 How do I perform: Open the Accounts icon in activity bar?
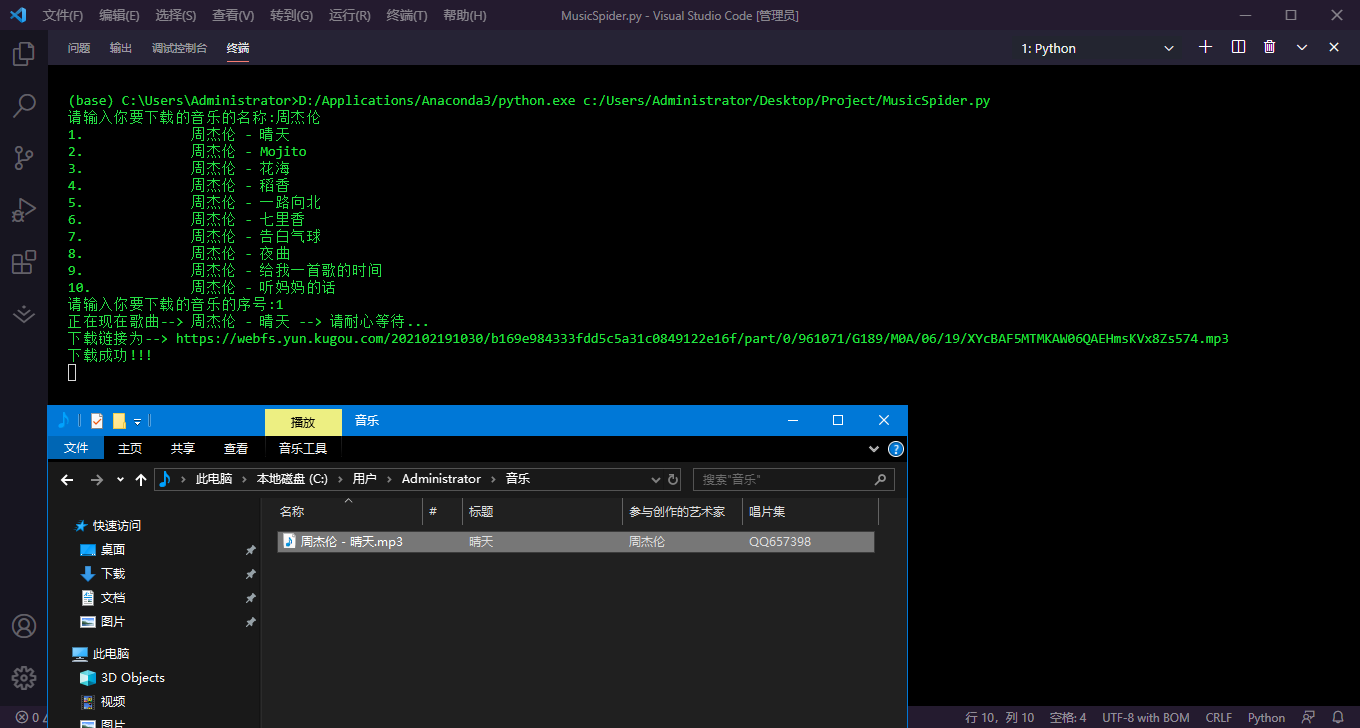pos(24,627)
